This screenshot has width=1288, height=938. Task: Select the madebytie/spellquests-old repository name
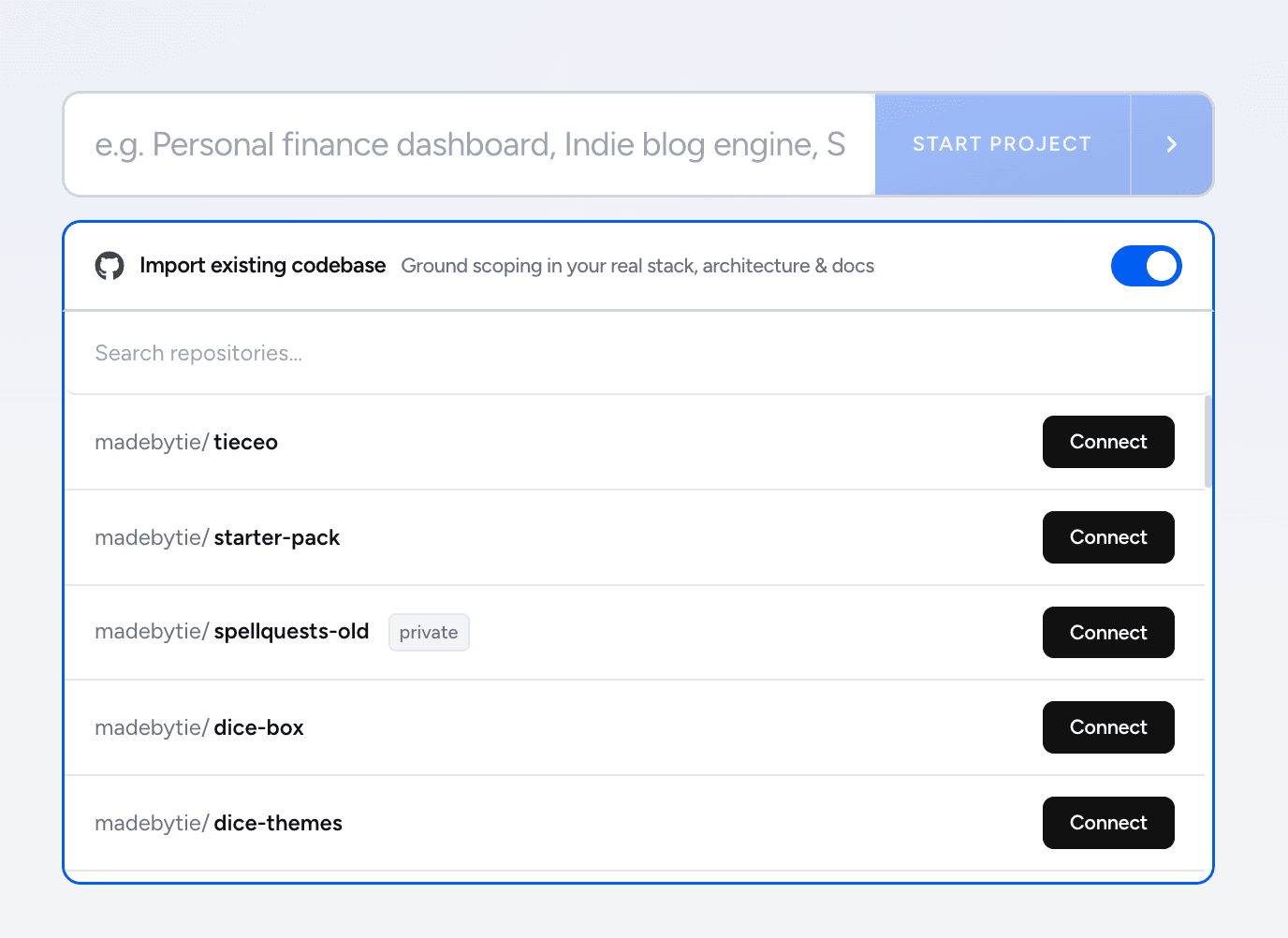(232, 632)
